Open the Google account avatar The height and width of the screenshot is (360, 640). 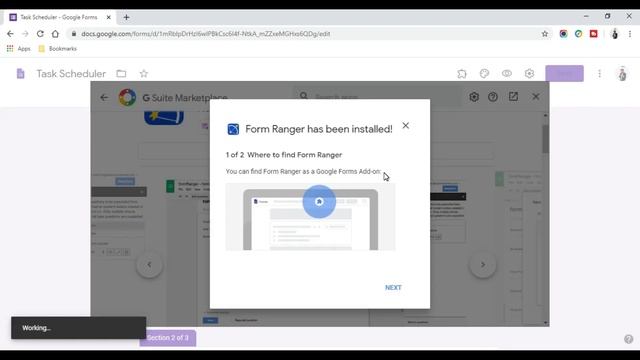tap(622, 74)
